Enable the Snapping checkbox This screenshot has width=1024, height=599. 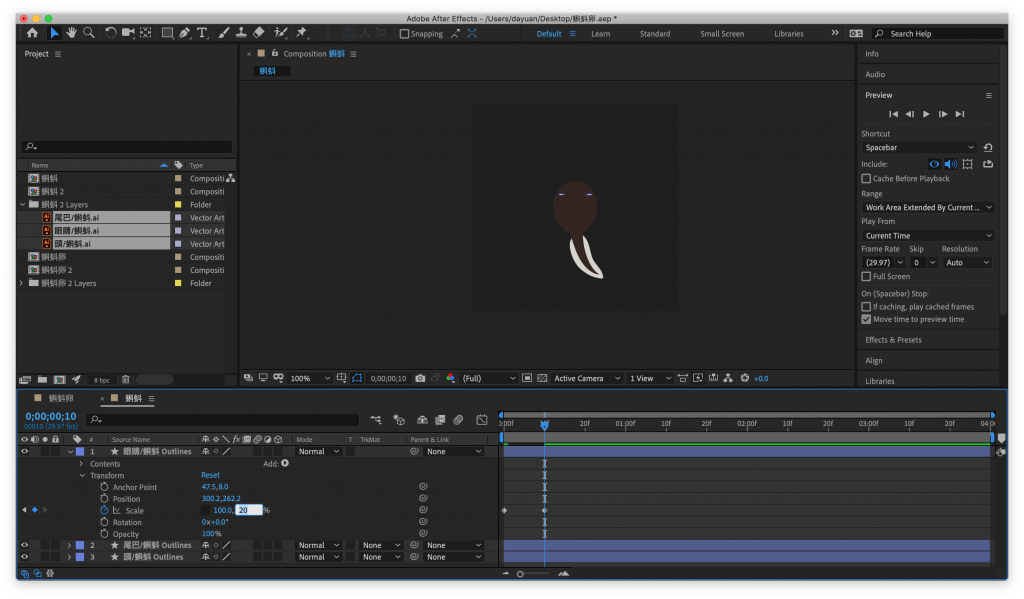pos(404,34)
